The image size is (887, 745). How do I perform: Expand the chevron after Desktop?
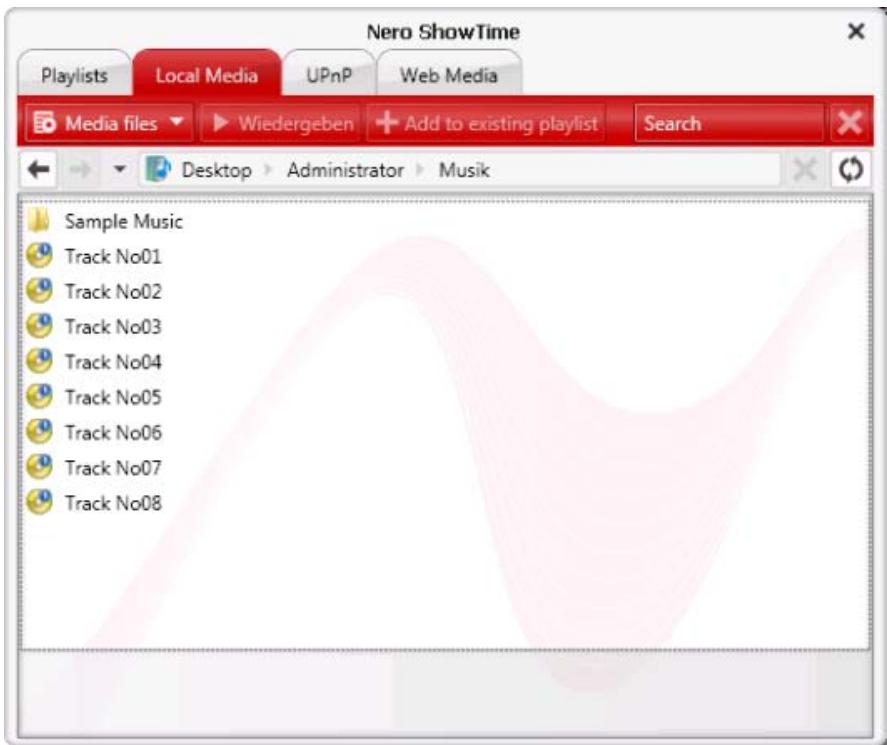[268, 170]
